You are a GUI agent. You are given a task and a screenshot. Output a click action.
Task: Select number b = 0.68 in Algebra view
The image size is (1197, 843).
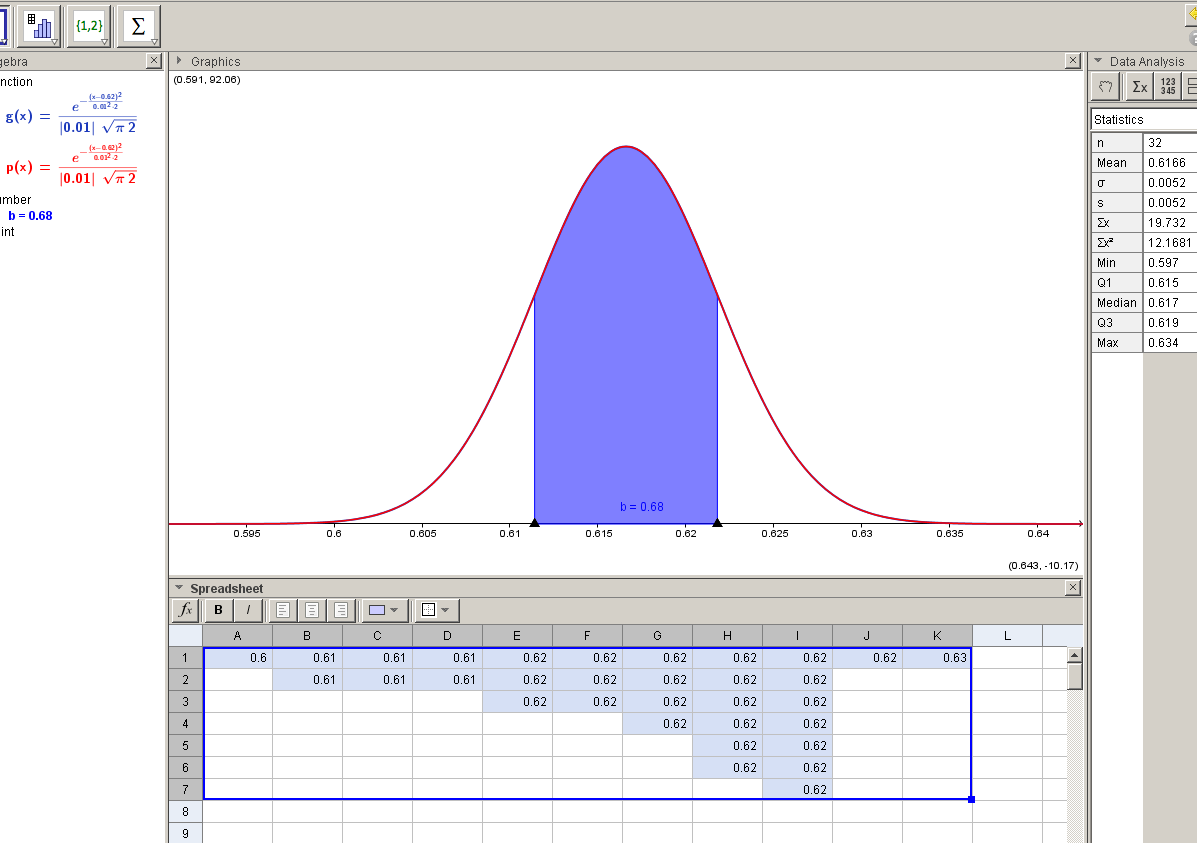pos(31,215)
